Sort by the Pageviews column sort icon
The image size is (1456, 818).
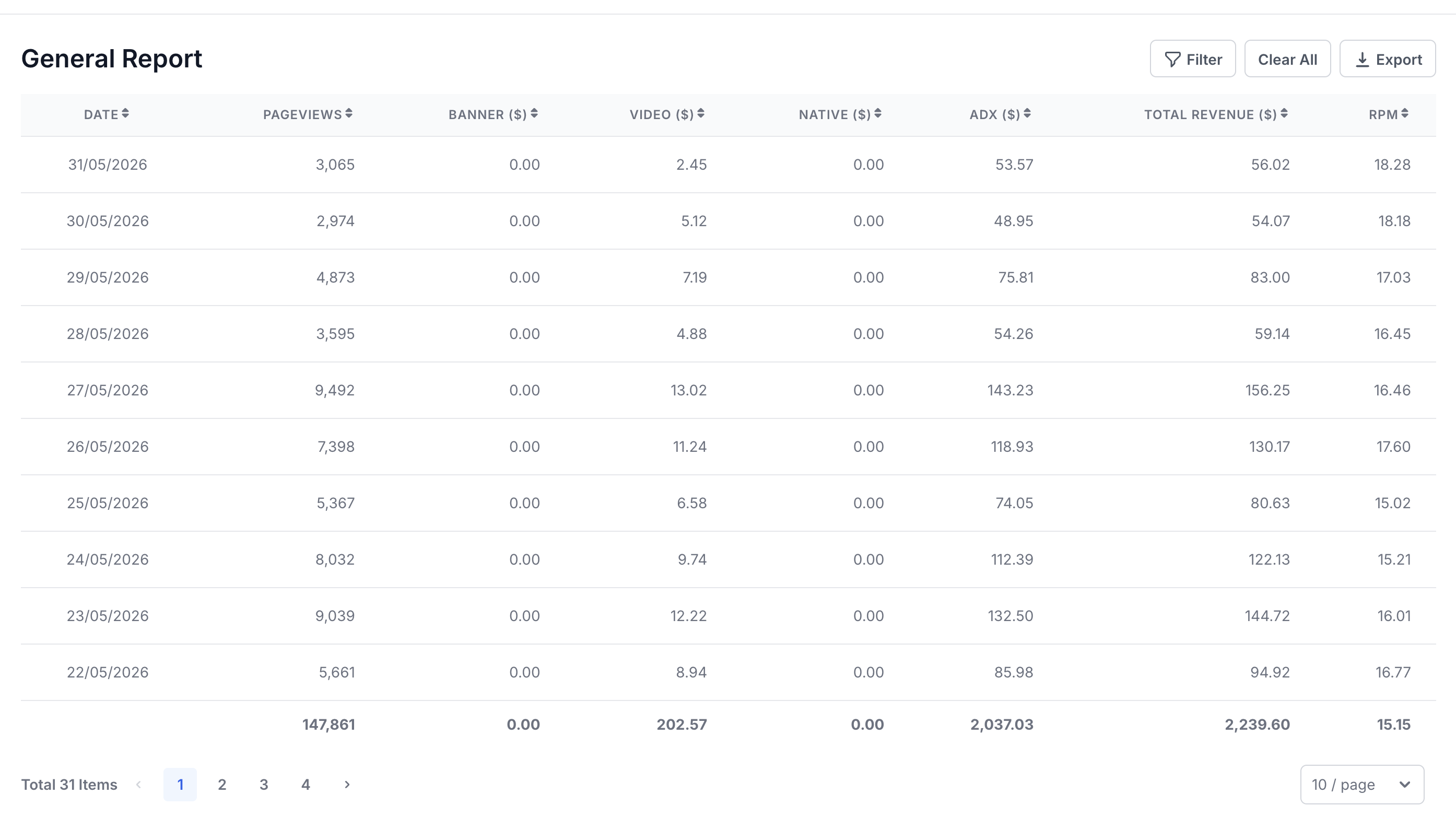click(x=349, y=114)
